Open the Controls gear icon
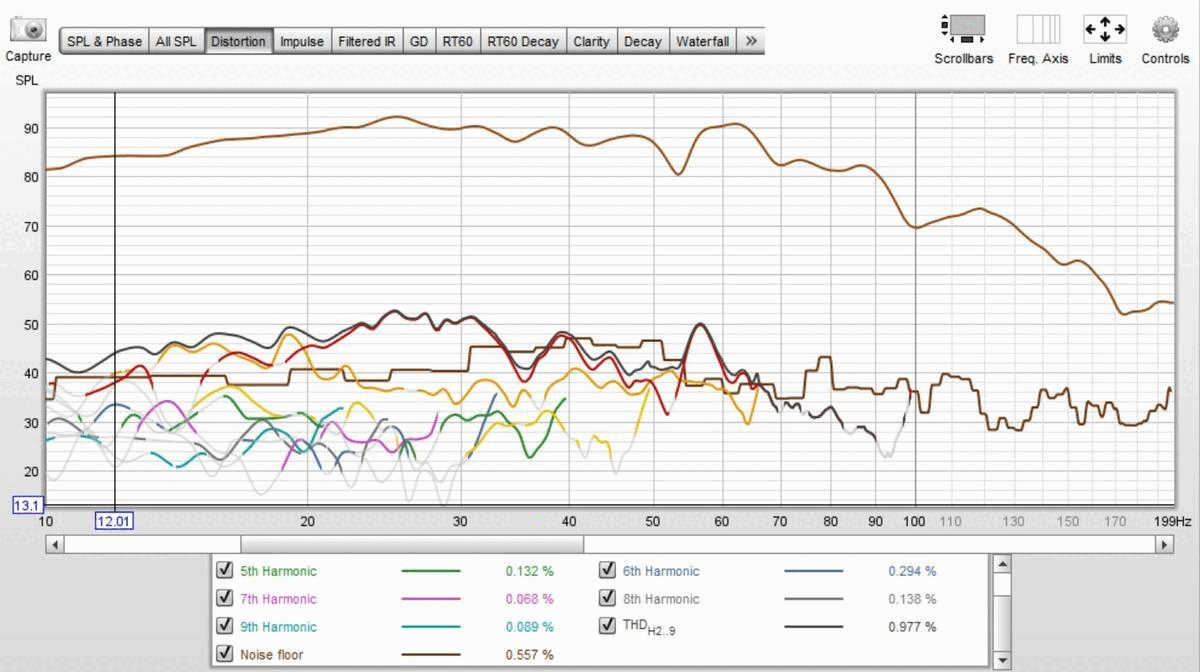The height and width of the screenshot is (672, 1200). click(x=1165, y=29)
